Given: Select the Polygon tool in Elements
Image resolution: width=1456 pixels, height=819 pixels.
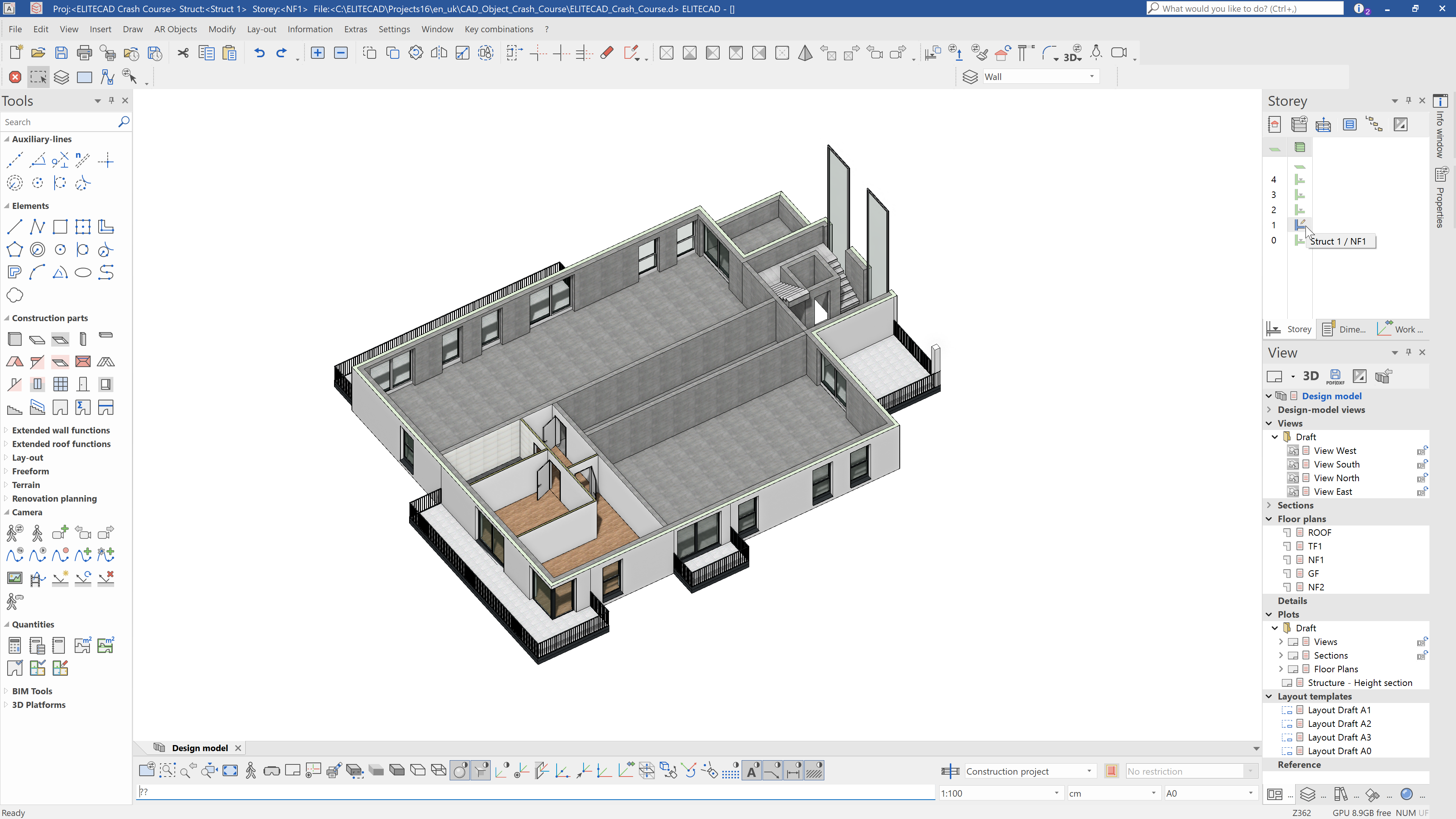Looking at the screenshot, I should click(x=15, y=249).
